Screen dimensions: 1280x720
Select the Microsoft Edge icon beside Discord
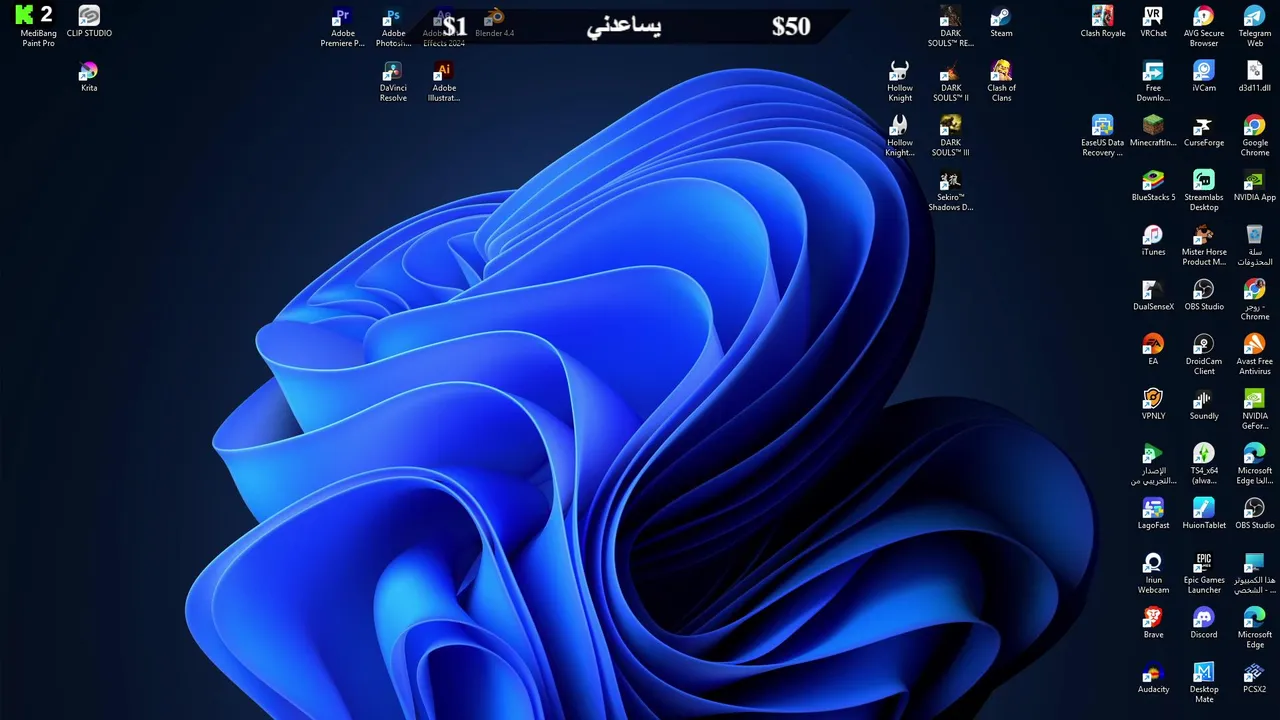coord(1255,629)
